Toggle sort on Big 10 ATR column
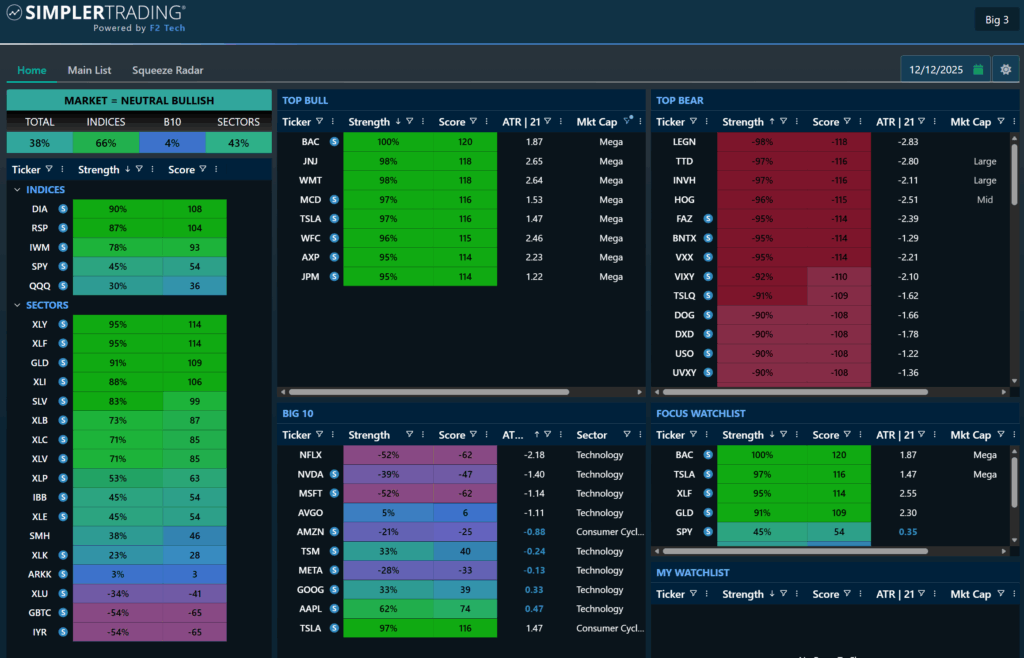The height and width of the screenshot is (658, 1024). point(512,435)
